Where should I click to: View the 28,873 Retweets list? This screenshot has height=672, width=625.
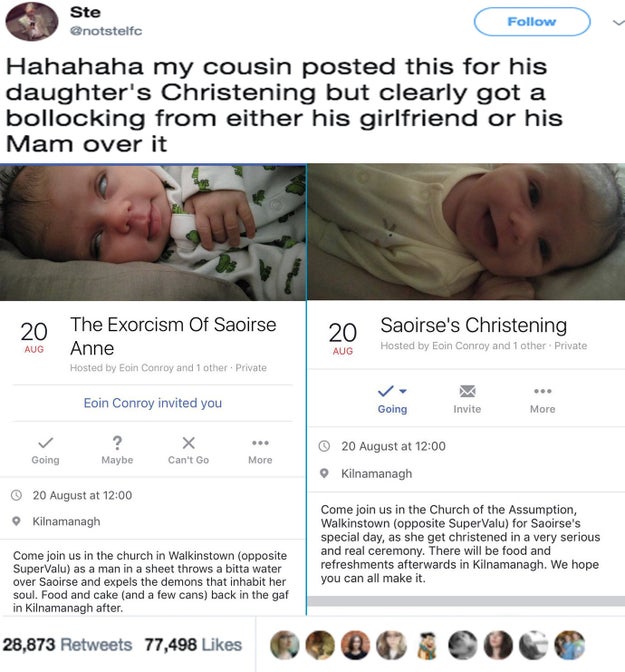[x=66, y=644]
